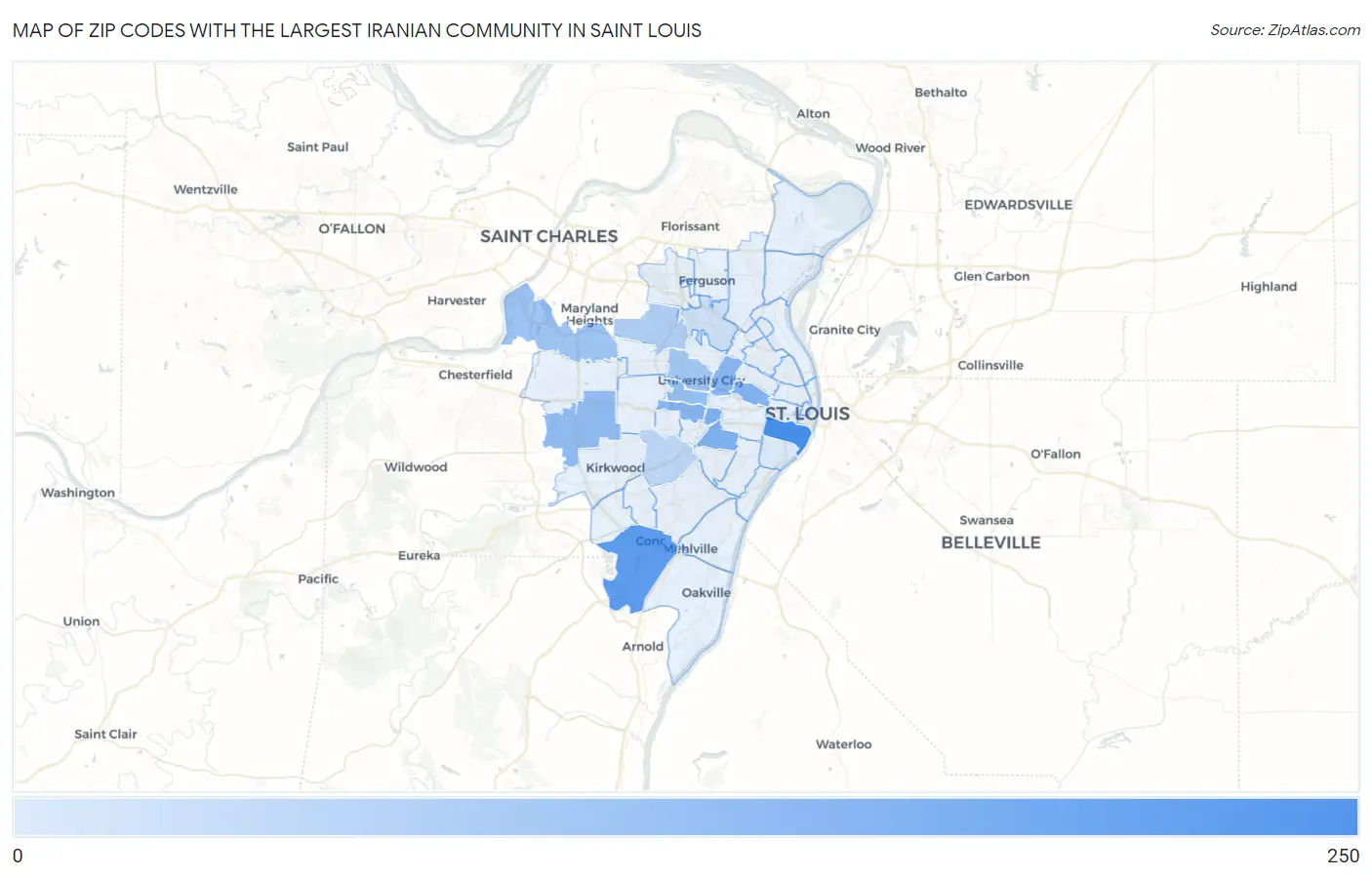Click the Harvester map label

tap(457, 300)
